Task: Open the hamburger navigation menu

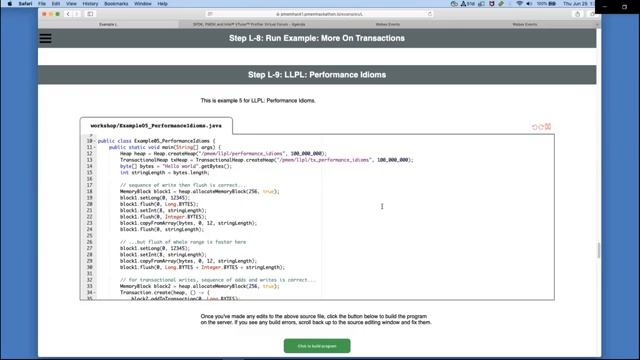Action: pyautogui.click(x=45, y=38)
